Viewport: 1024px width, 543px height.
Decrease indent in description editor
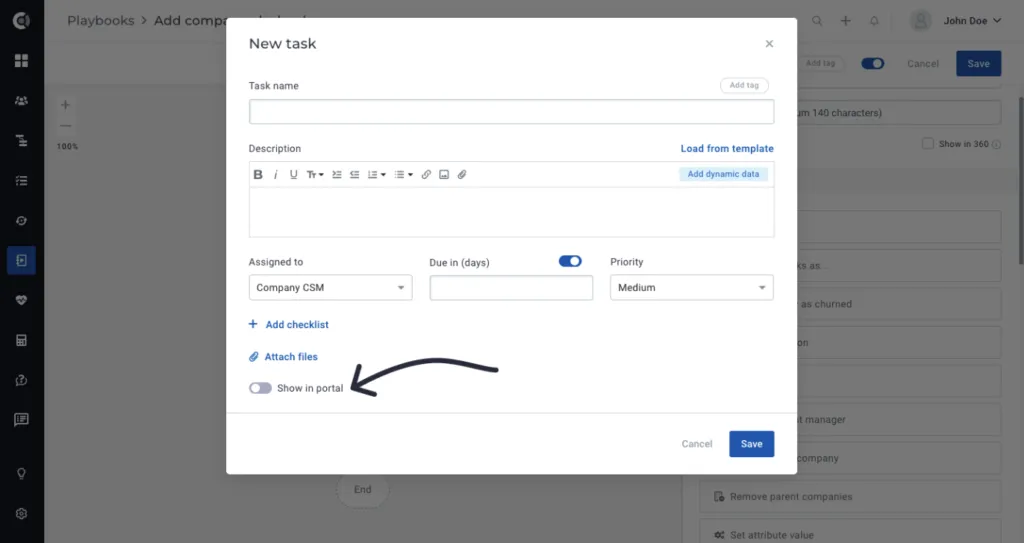[x=355, y=174]
